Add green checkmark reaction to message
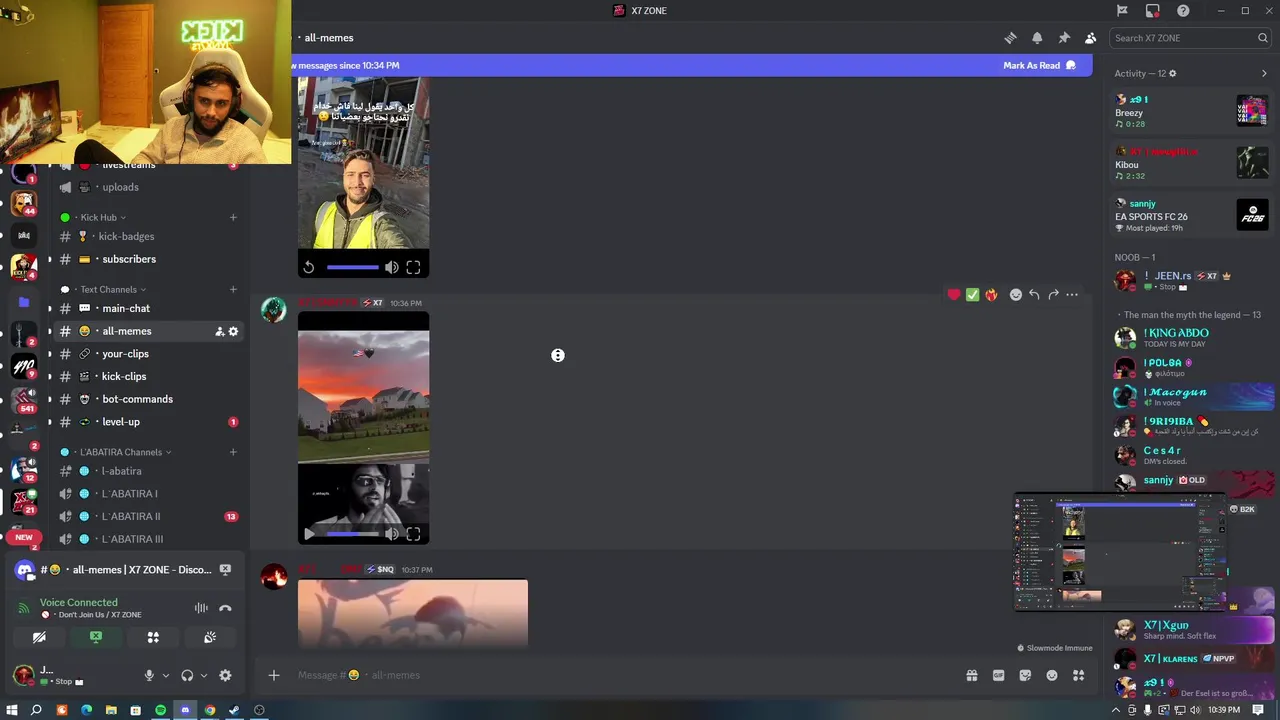1280x720 pixels. point(972,295)
